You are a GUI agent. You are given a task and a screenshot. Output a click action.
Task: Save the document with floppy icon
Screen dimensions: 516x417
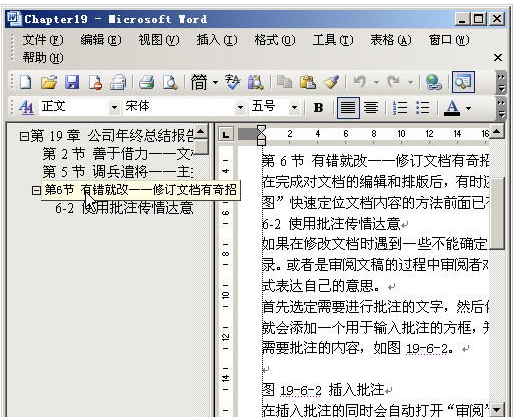click(72, 82)
